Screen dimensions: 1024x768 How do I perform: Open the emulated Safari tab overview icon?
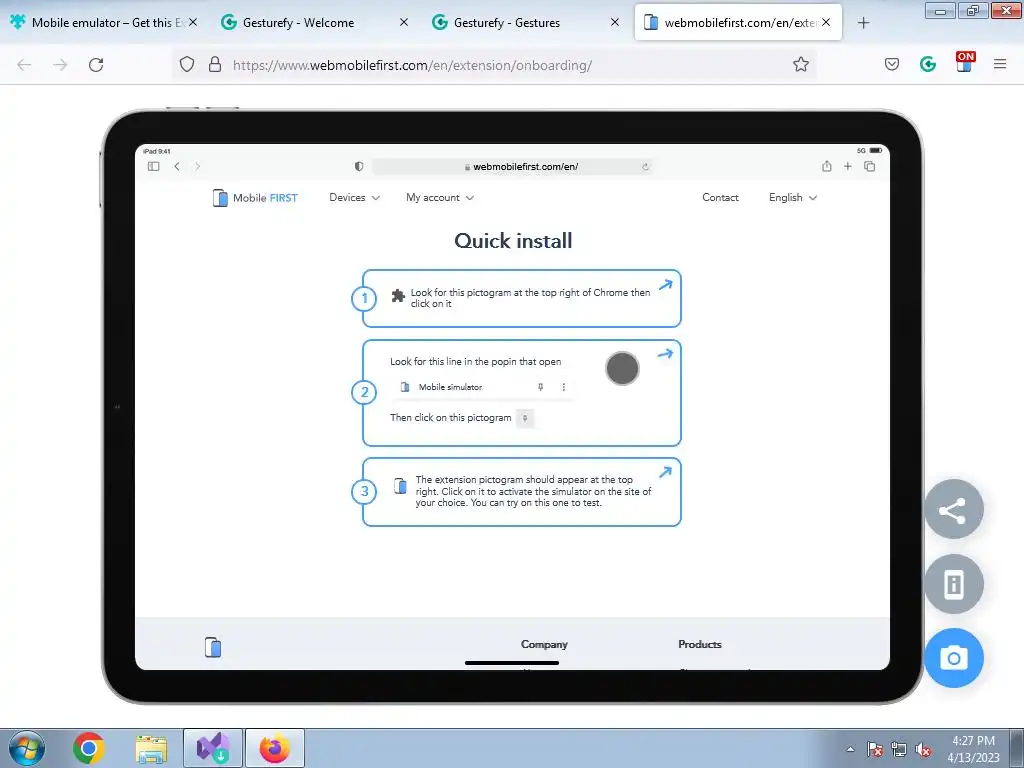click(869, 166)
